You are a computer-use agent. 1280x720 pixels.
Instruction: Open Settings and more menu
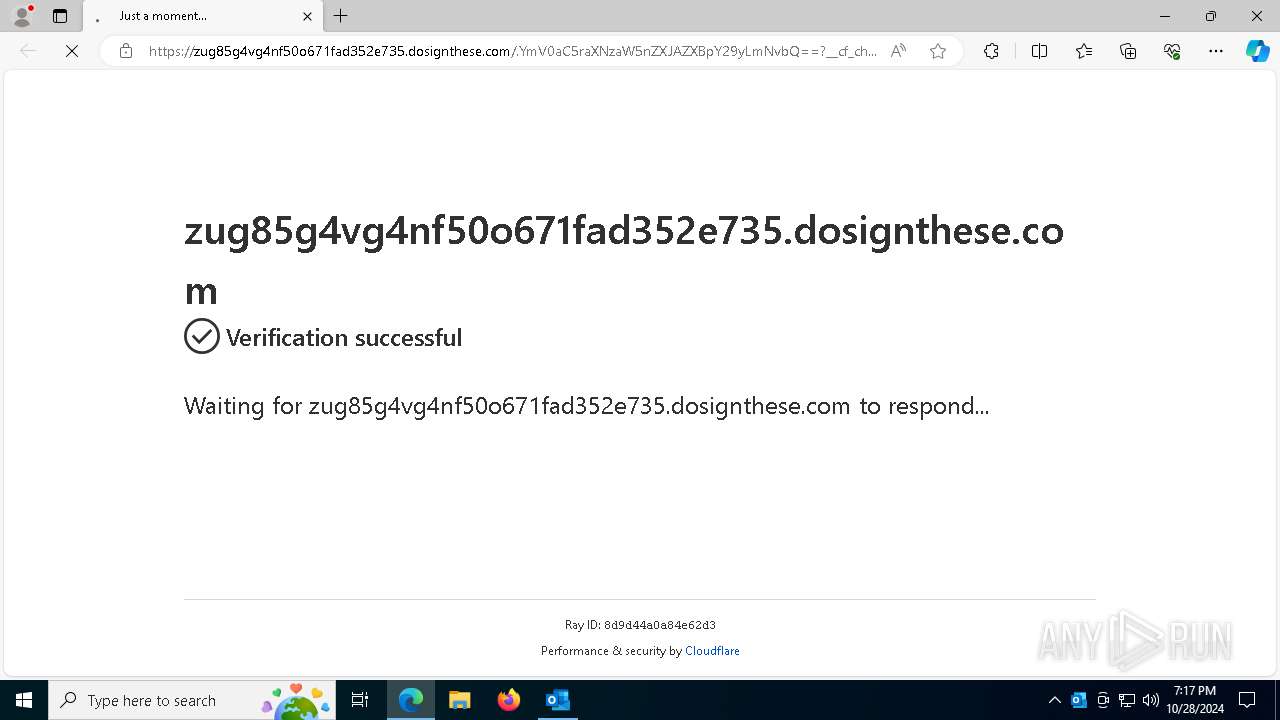1216,51
